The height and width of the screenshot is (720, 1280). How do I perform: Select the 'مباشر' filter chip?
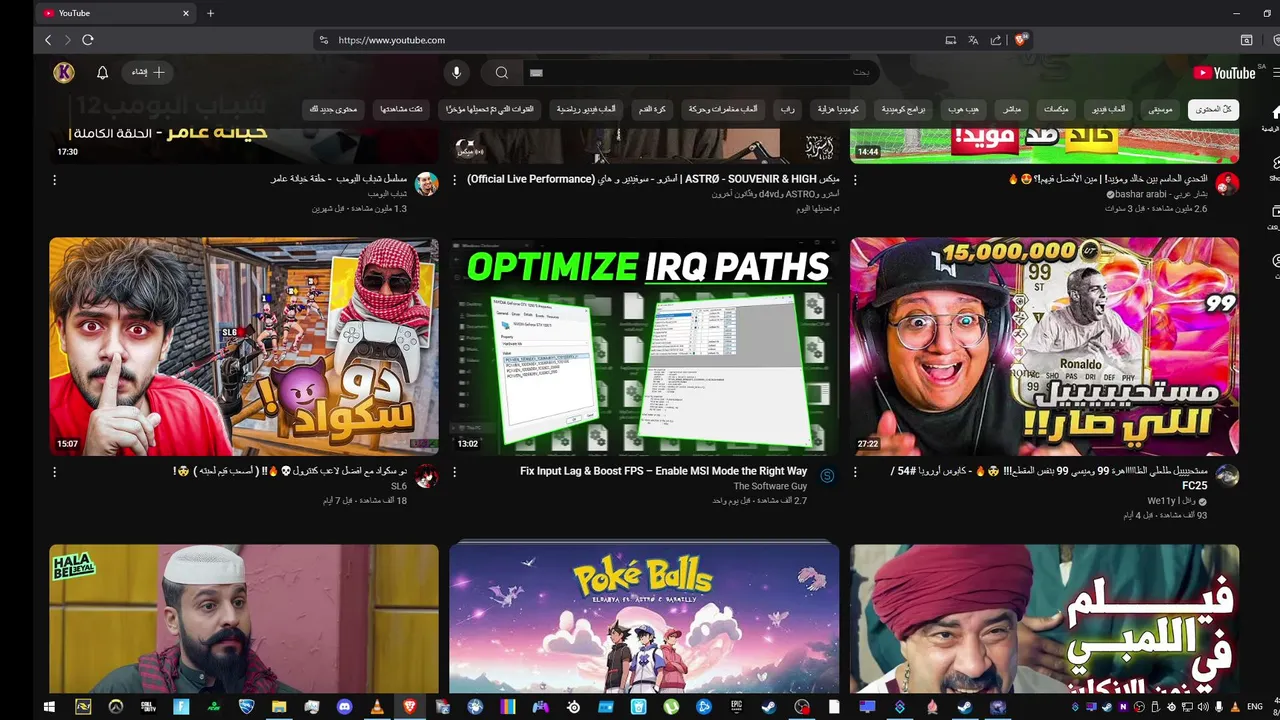pyautogui.click(x=1012, y=109)
